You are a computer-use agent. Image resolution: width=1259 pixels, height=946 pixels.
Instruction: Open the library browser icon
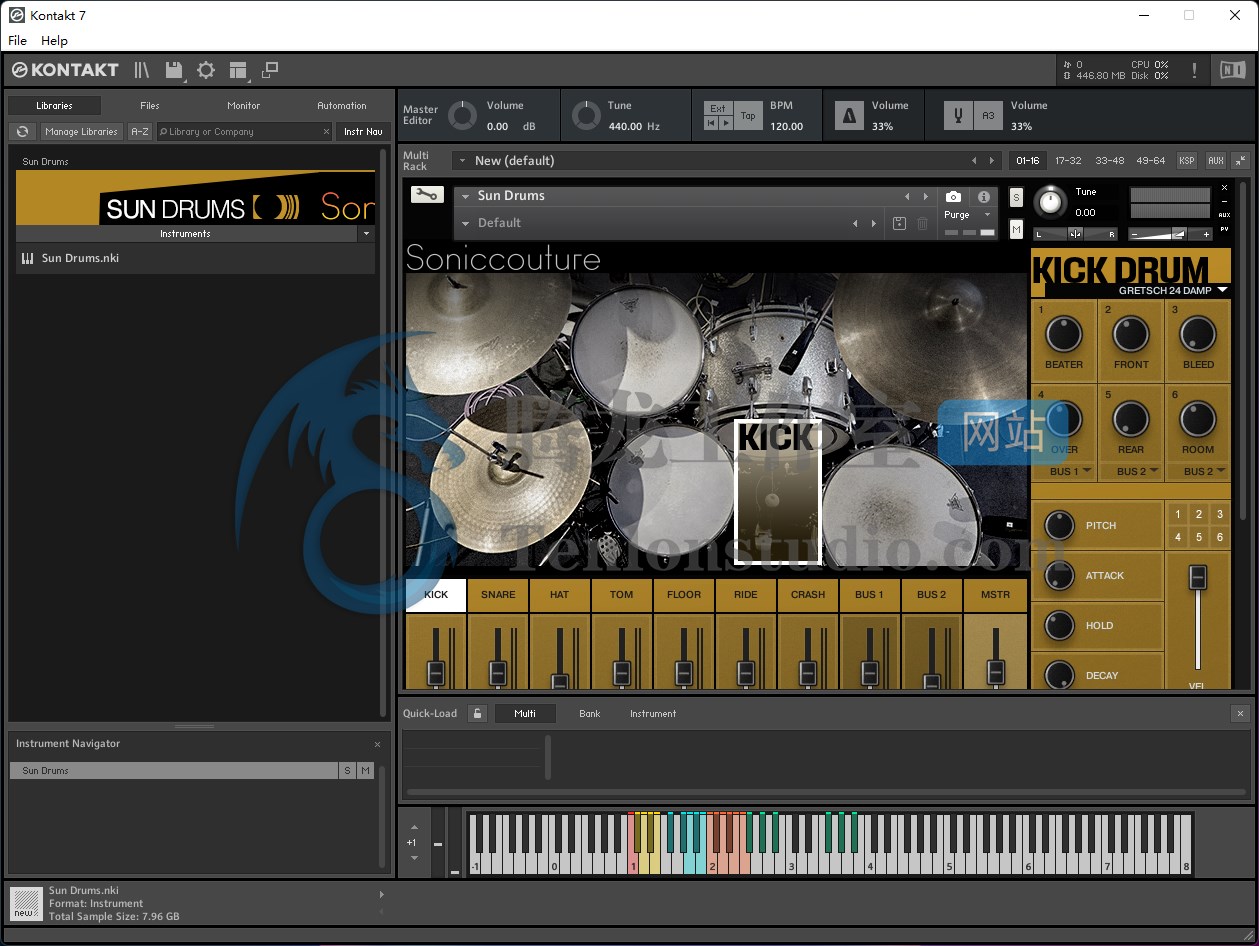[x=142, y=70]
